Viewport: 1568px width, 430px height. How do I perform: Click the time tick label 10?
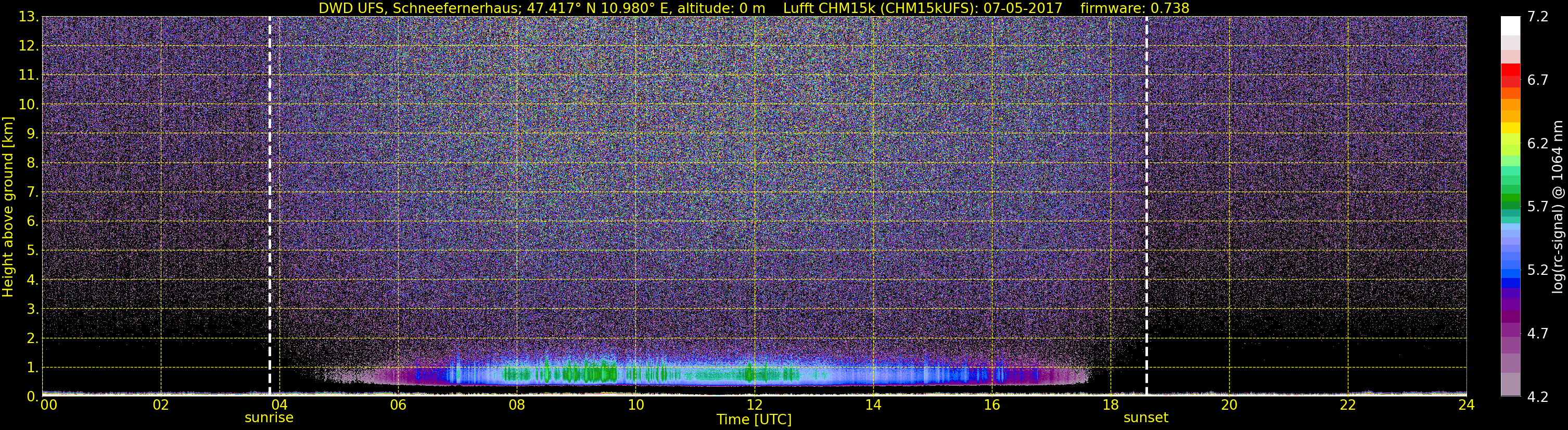635,405
